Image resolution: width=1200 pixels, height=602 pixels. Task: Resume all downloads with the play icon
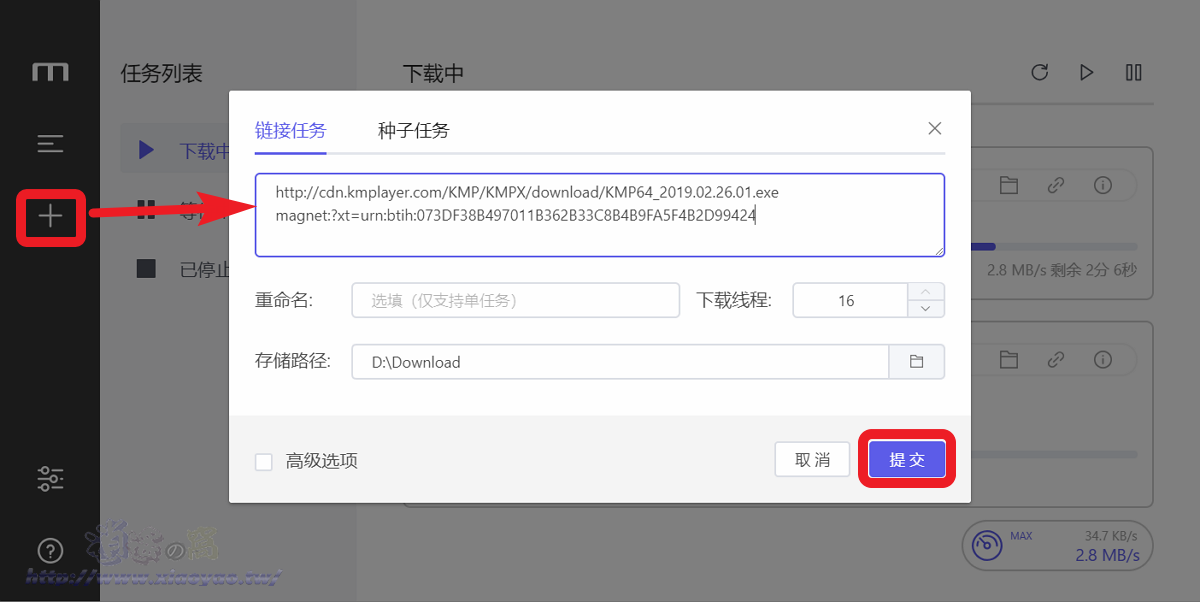(1087, 72)
